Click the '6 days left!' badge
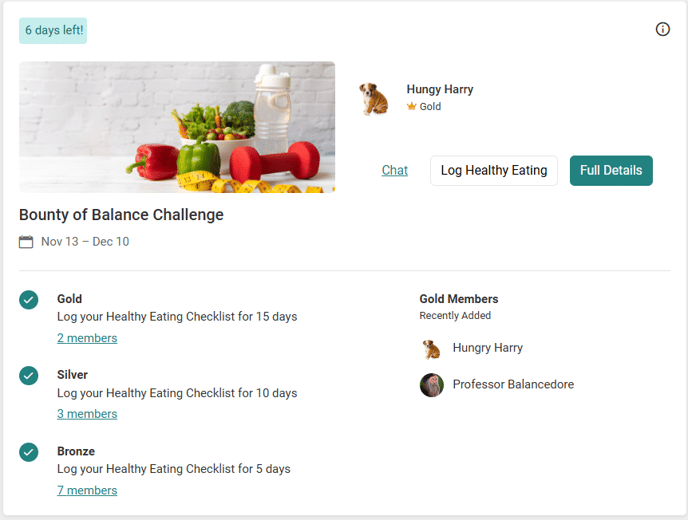Image resolution: width=688 pixels, height=520 pixels. tap(53, 31)
